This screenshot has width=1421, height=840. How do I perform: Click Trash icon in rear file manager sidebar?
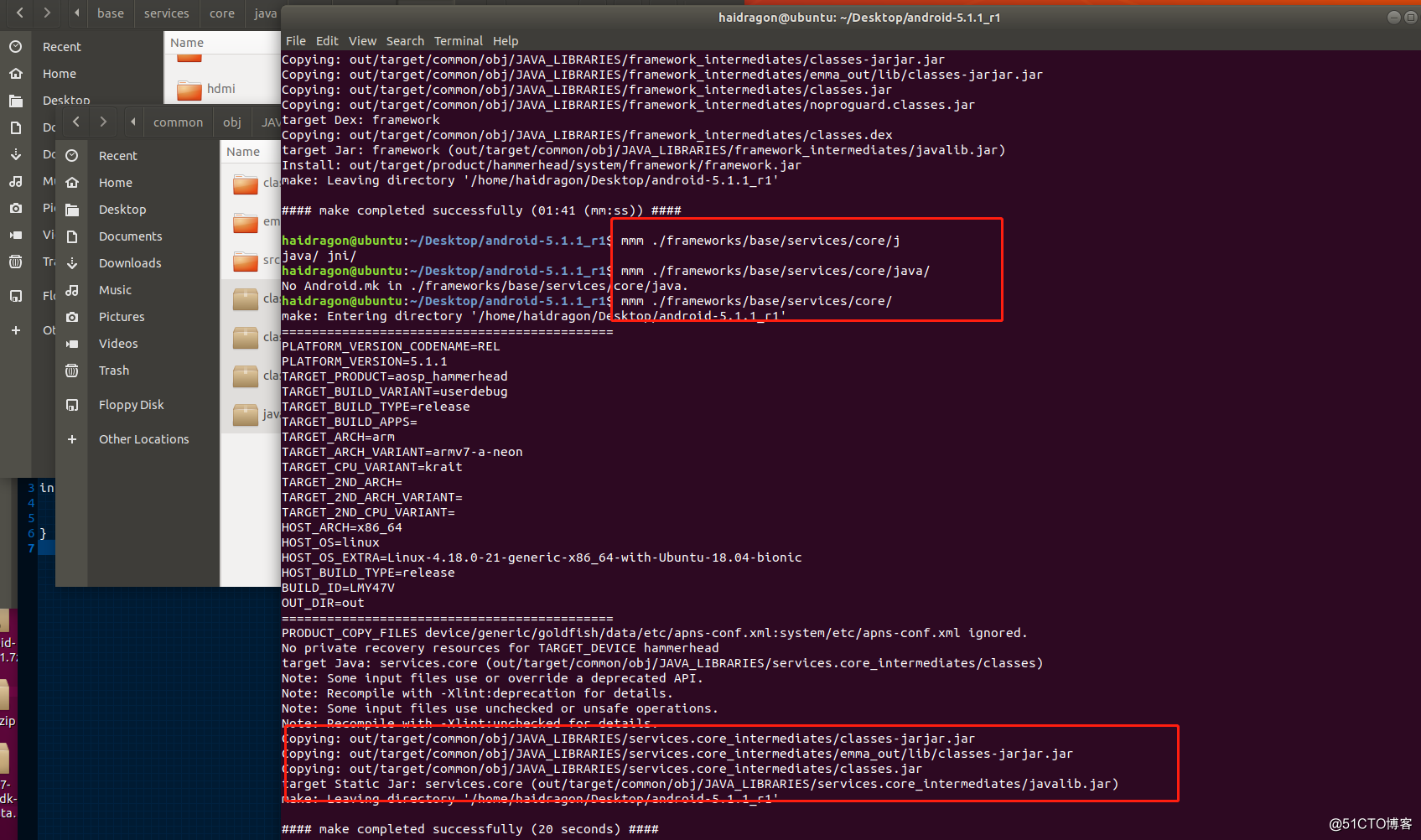pyautogui.click(x=16, y=262)
